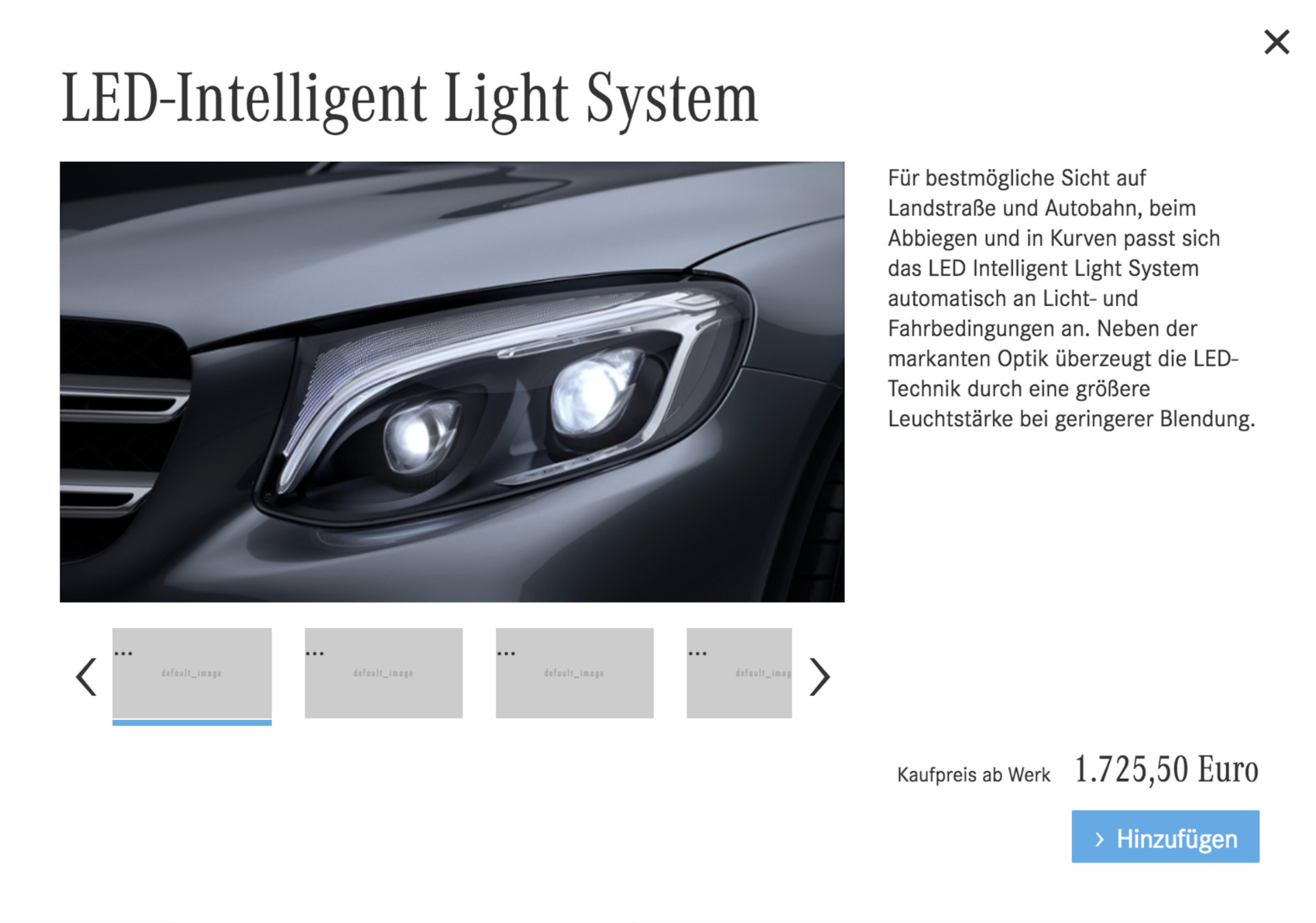
Task: Select the second default_image thumbnail
Action: pos(384,673)
